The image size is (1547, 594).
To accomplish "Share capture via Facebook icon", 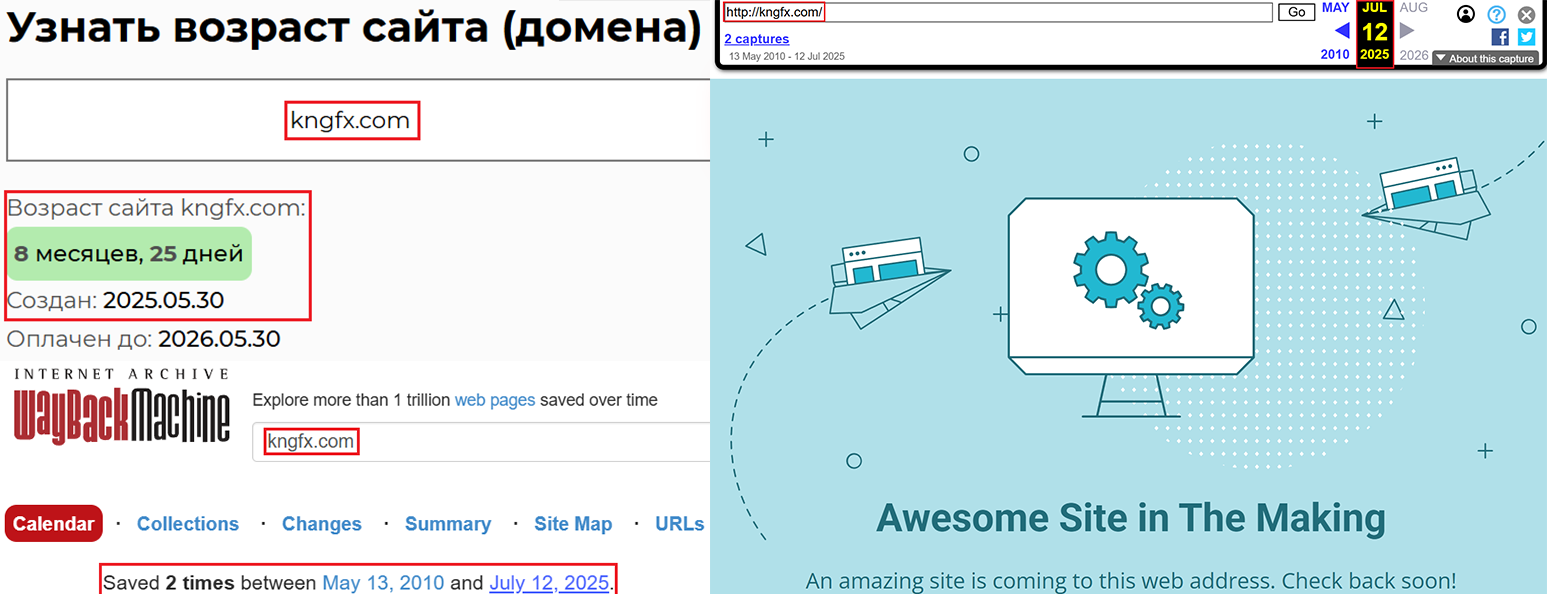I will pos(1500,37).
